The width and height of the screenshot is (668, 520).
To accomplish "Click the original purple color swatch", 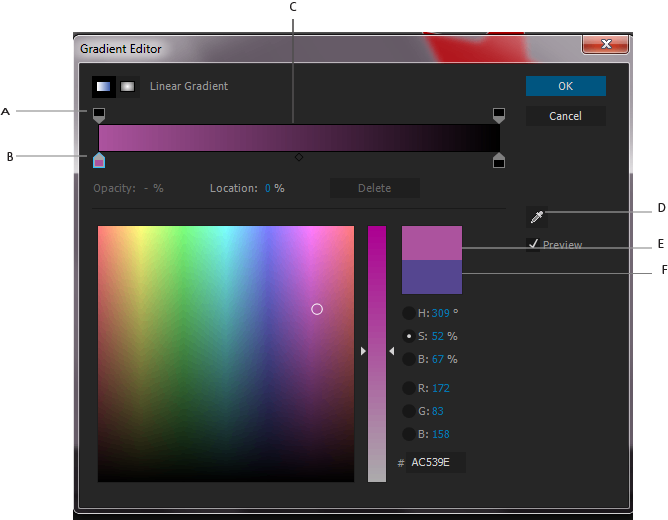I will point(432,277).
